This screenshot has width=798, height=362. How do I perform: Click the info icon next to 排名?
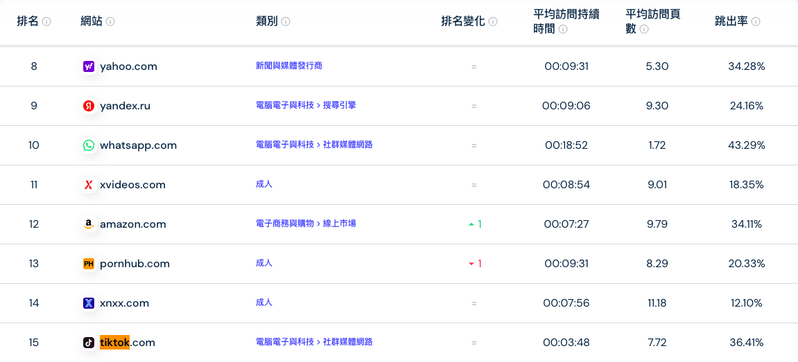(x=46, y=21)
